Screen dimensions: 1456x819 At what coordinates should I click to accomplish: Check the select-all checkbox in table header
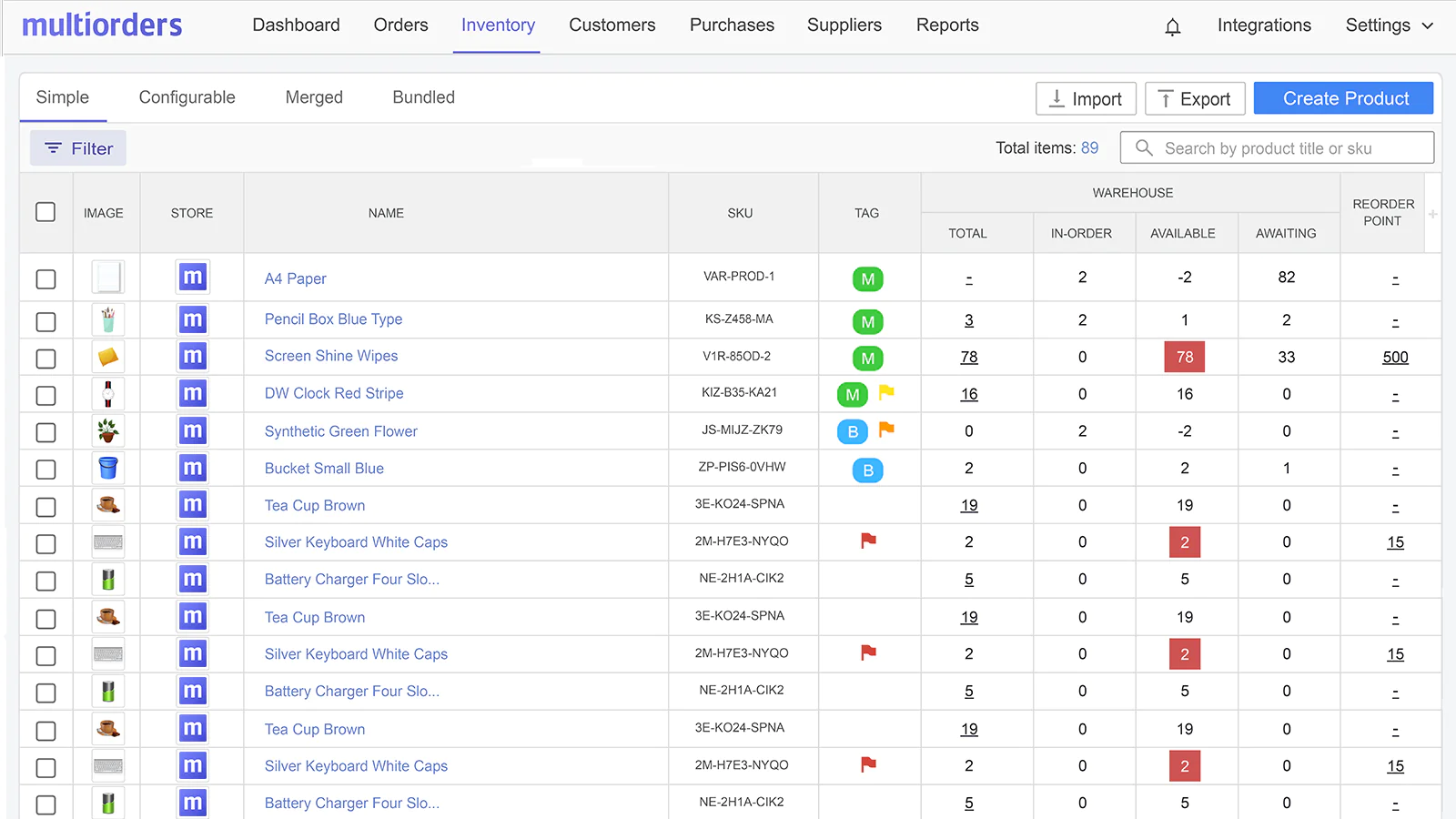coord(45,211)
